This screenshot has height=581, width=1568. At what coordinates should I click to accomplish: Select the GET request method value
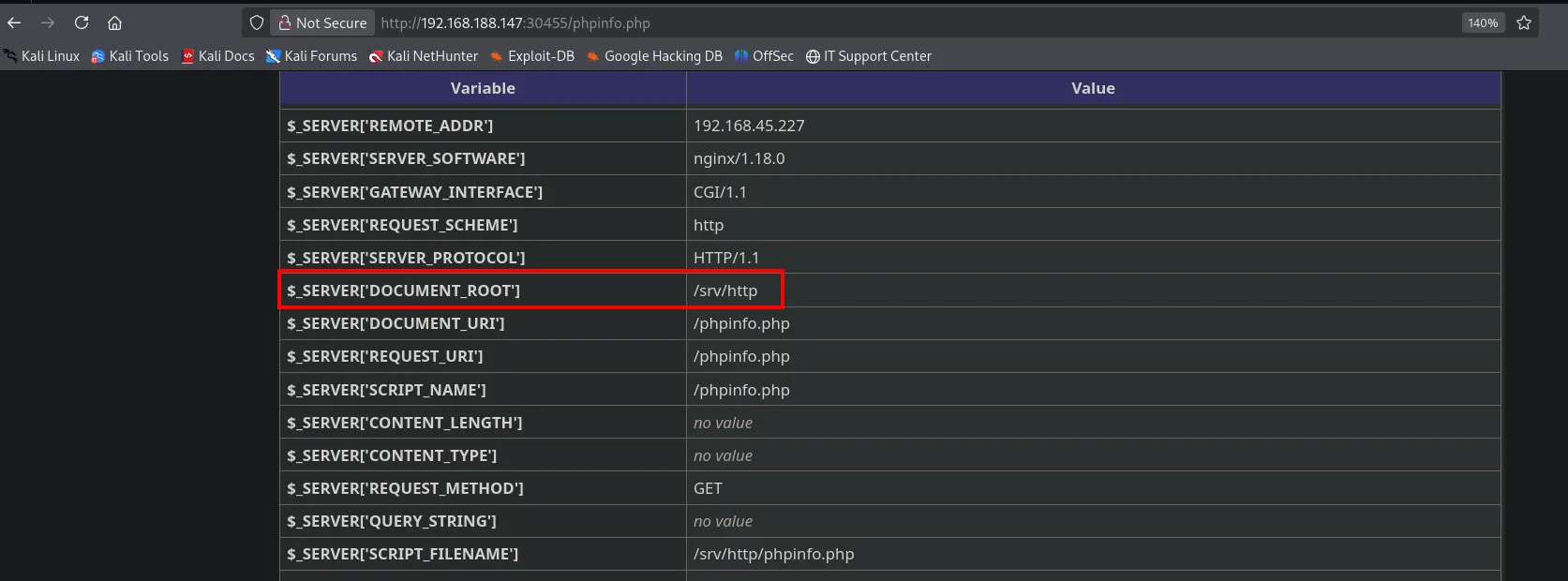pyautogui.click(x=708, y=488)
